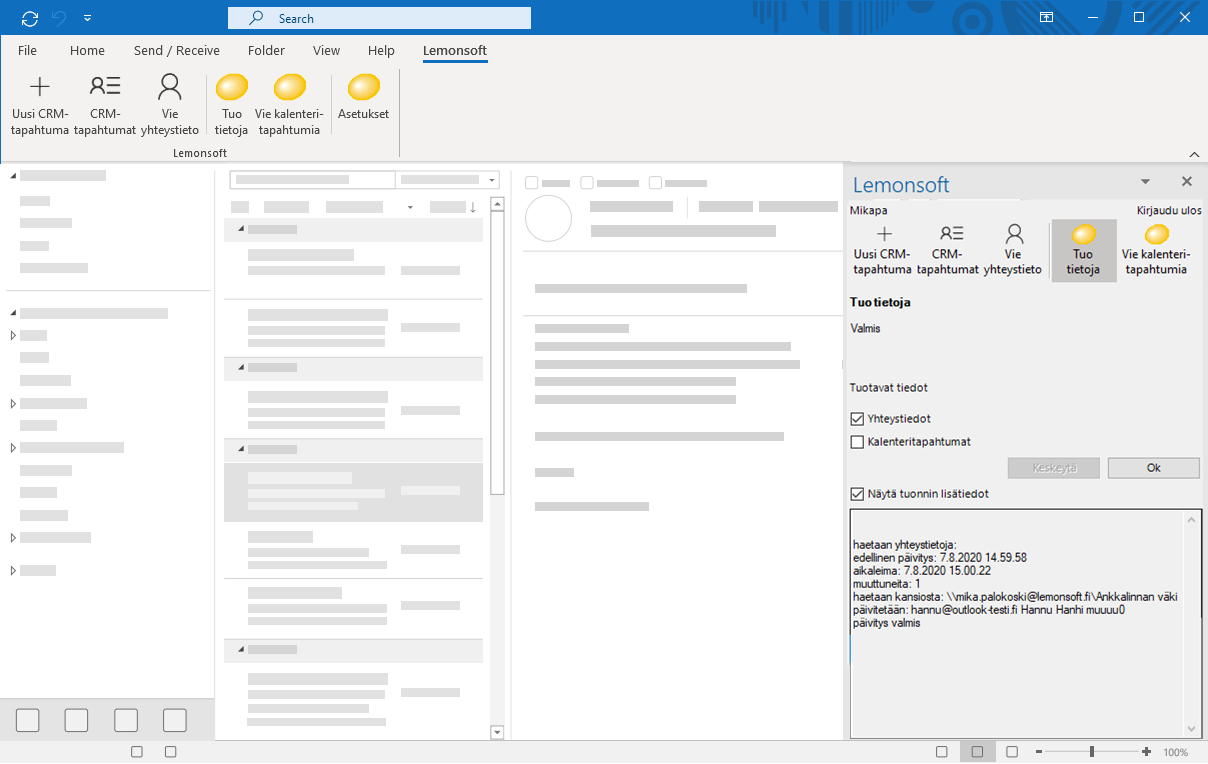Image resolution: width=1208 pixels, height=764 pixels.
Task: Open the View tab
Action: (326, 50)
